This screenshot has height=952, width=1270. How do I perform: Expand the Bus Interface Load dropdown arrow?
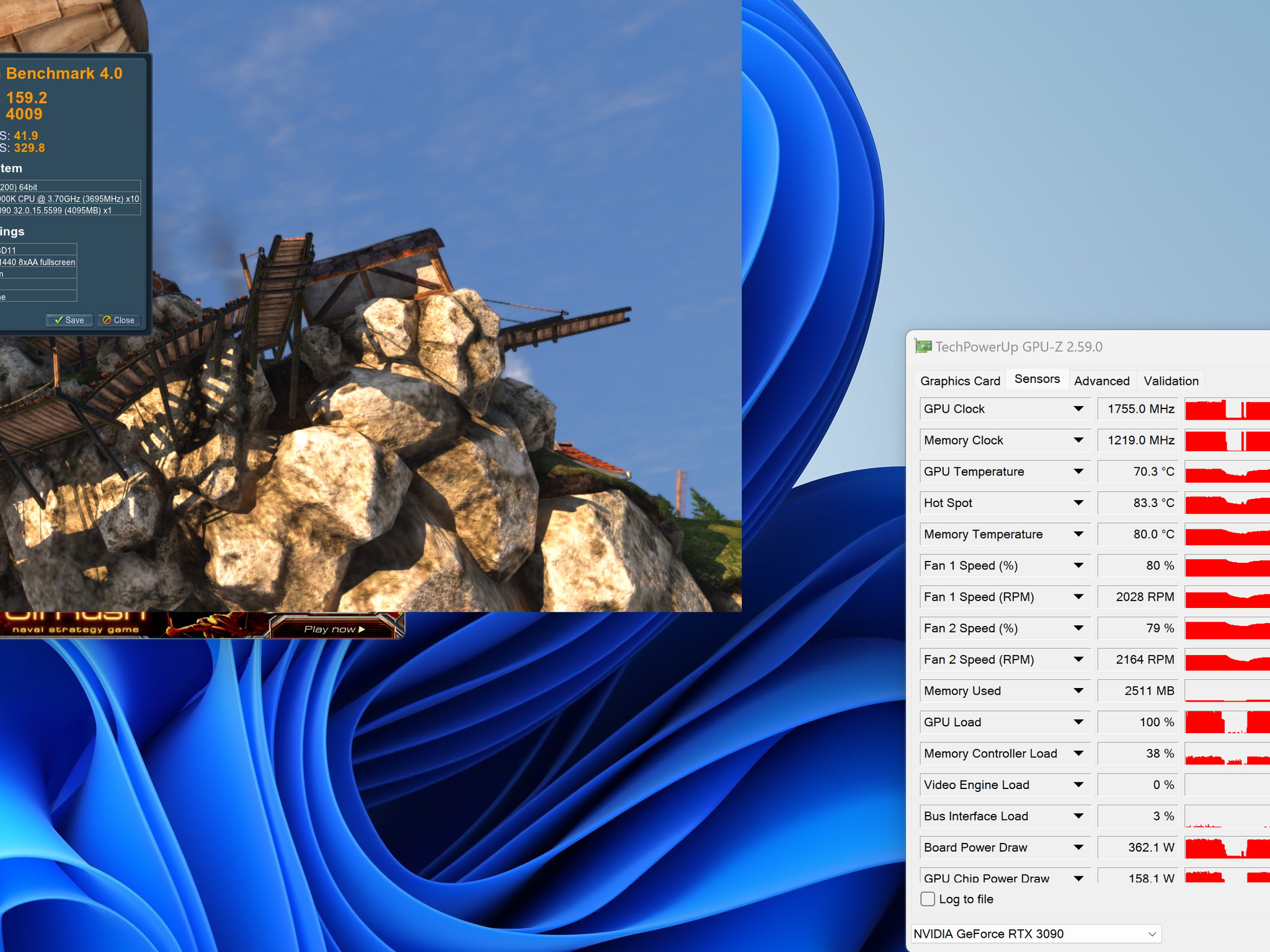click(1078, 816)
